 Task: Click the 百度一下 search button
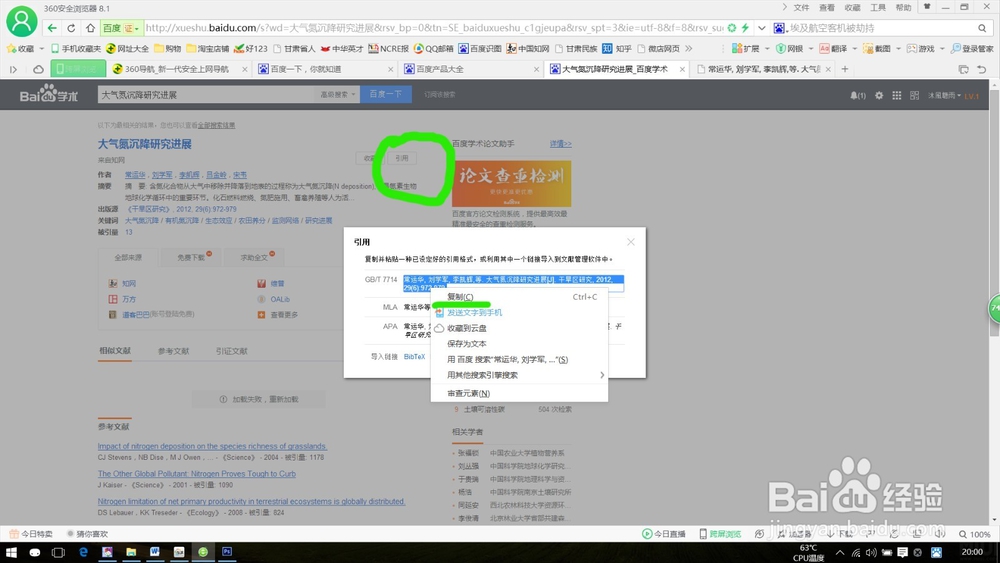386,94
